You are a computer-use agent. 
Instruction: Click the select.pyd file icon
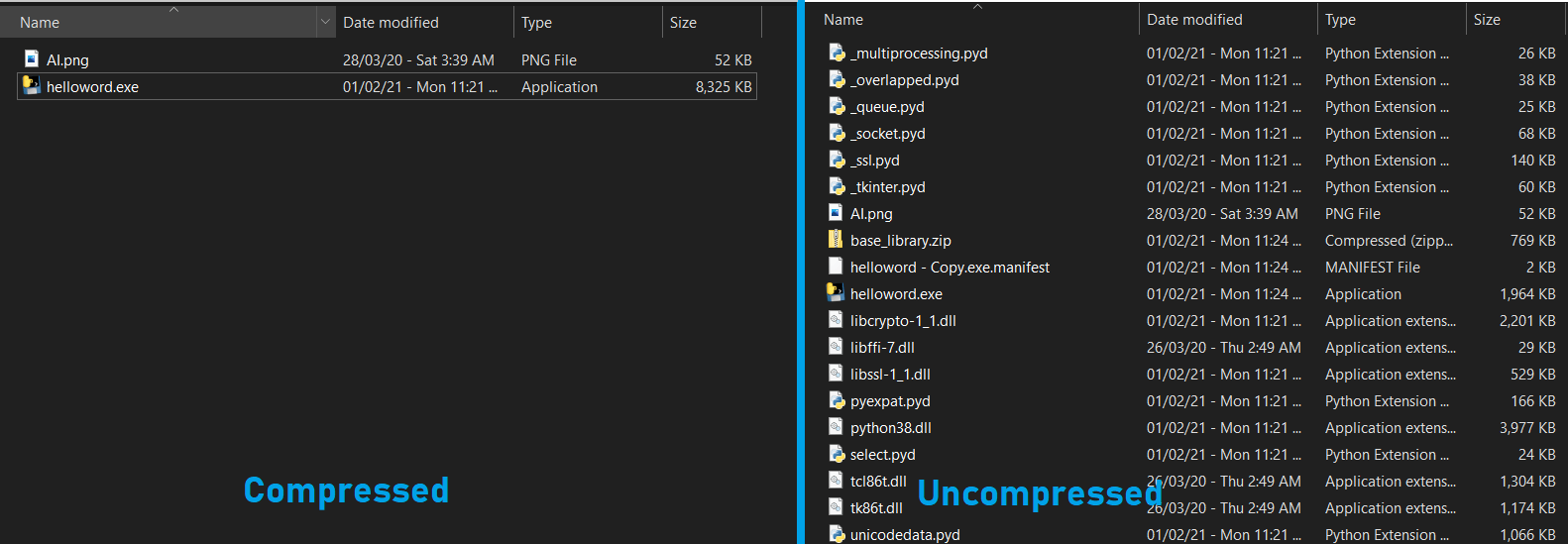[837, 454]
